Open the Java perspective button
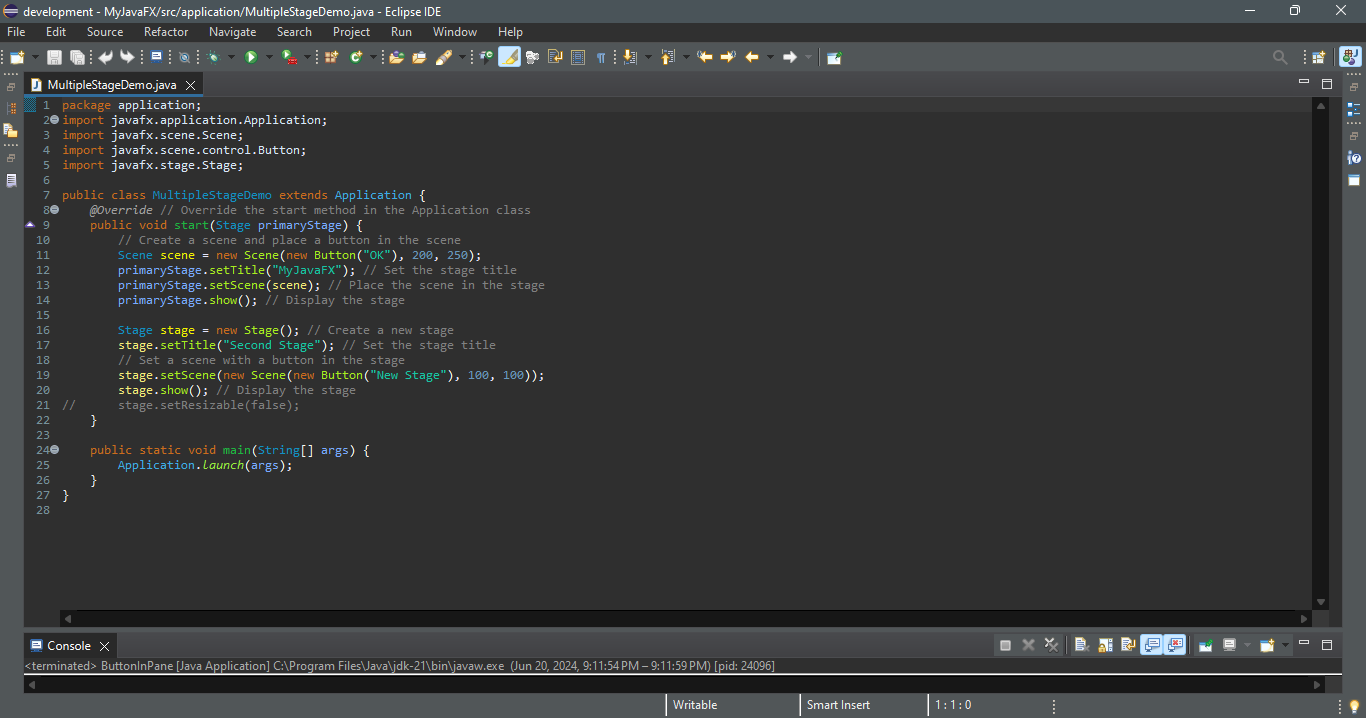Screen dimensions: 1366x718 pyautogui.click(x=1350, y=58)
